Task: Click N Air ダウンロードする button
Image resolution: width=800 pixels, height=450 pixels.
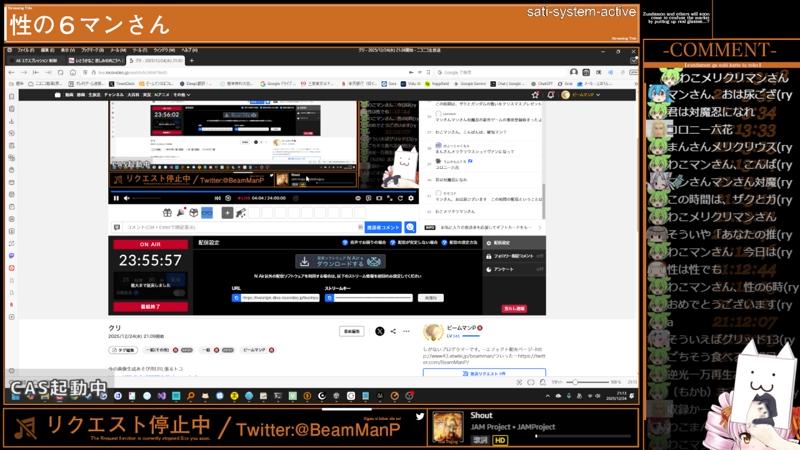Action: (x=340, y=261)
